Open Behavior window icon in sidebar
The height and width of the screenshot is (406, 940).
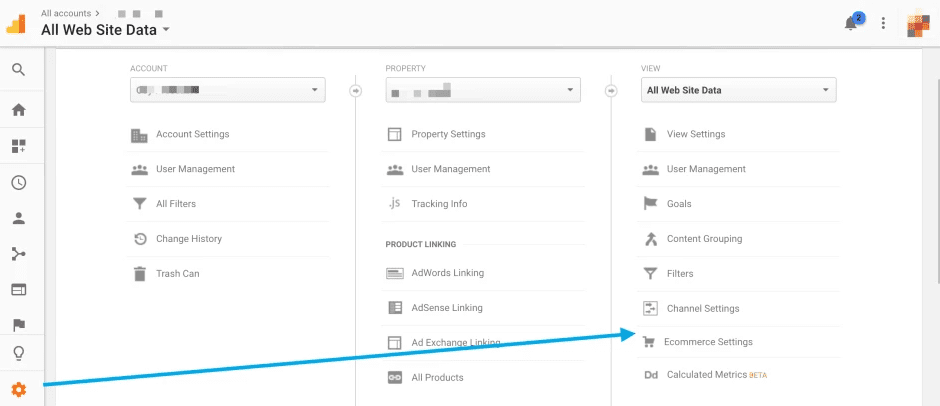pyautogui.click(x=19, y=290)
